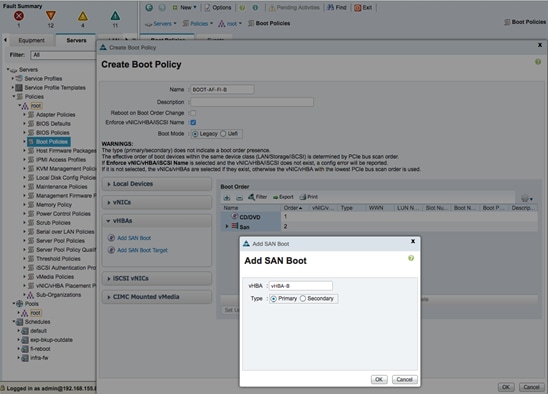The height and width of the screenshot is (394, 548).
Task: Select BIOS Defaults in the tree
Action: [53, 123]
